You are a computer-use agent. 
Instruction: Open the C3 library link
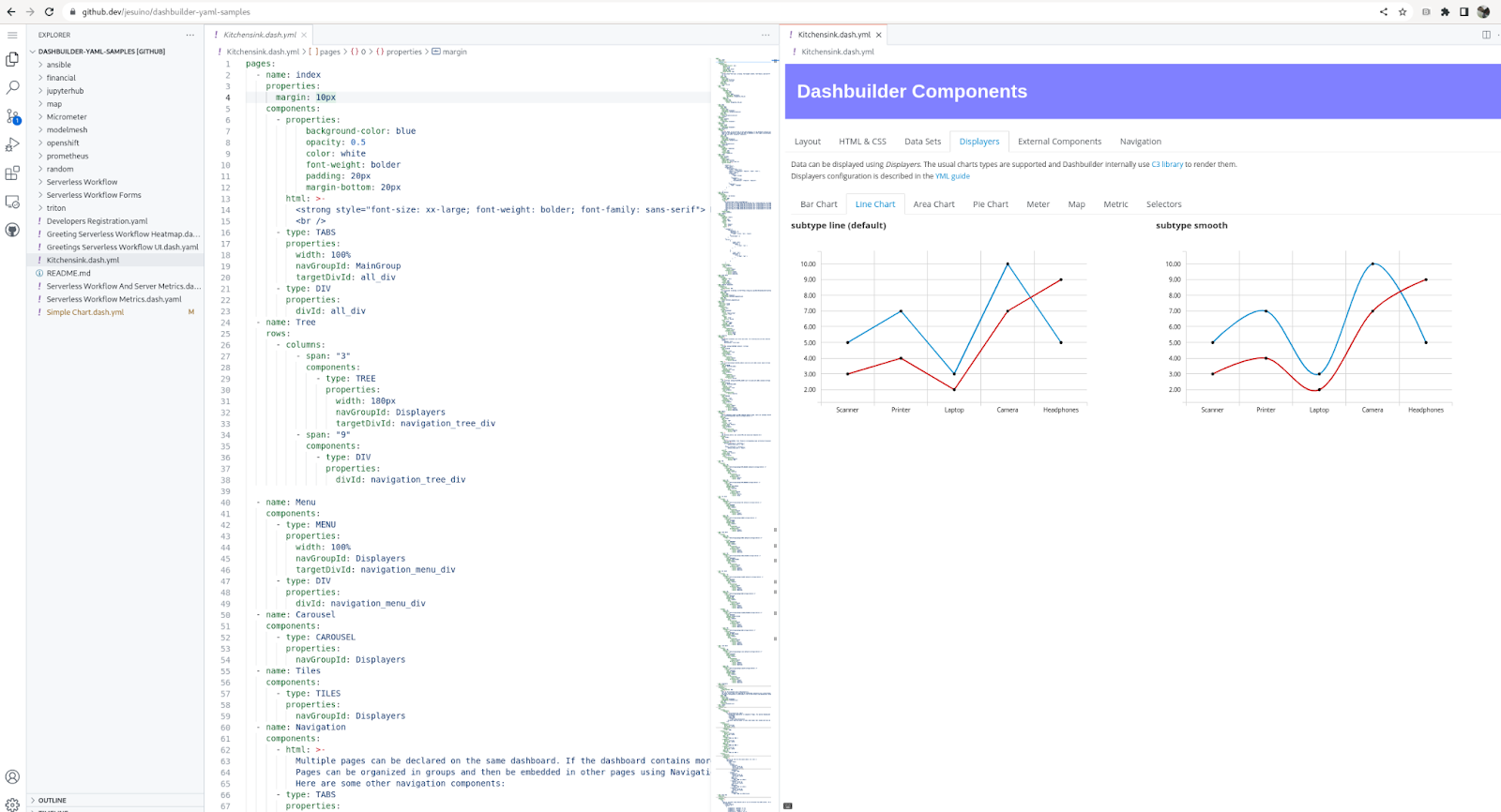pyautogui.click(x=1167, y=164)
